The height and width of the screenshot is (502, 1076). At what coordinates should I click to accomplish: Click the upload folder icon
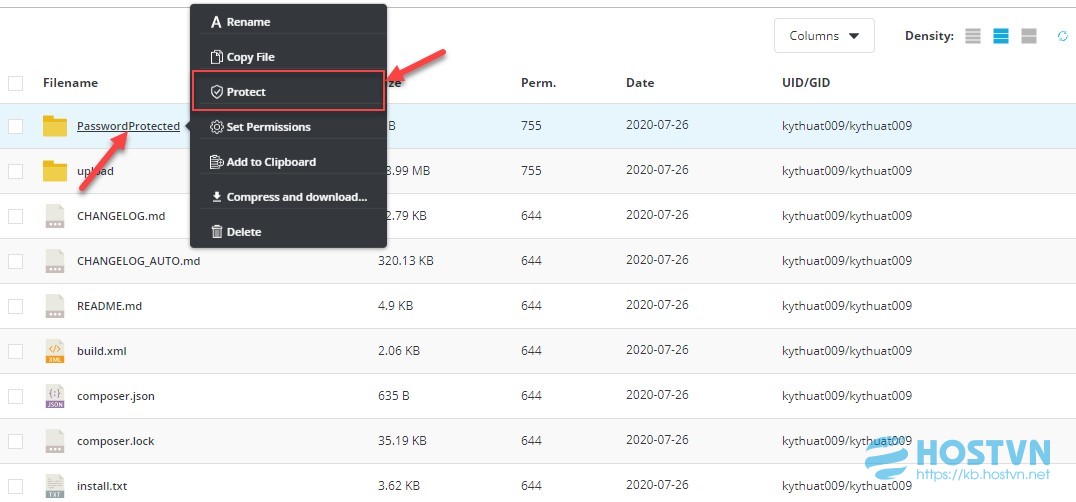coord(55,171)
